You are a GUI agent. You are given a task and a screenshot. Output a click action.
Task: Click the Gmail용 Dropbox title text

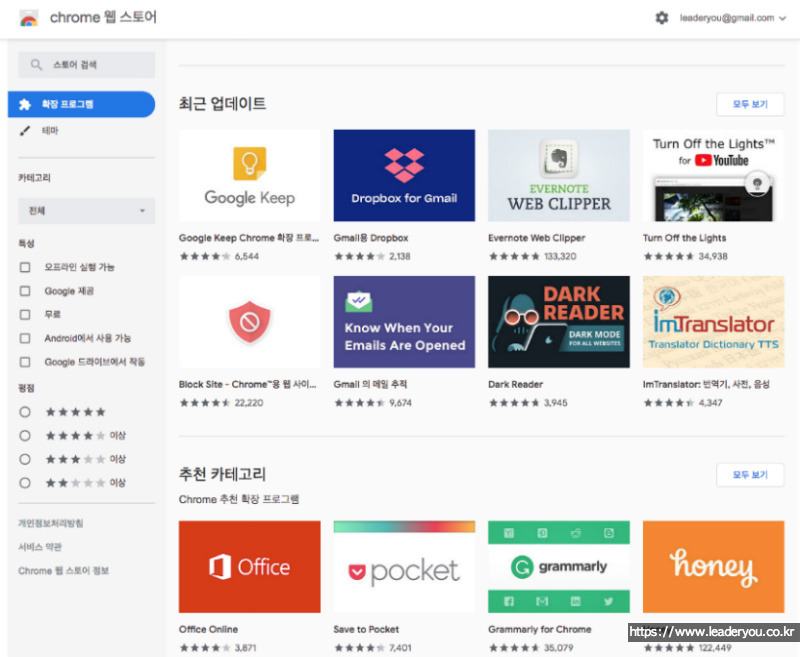(x=371, y=238)
